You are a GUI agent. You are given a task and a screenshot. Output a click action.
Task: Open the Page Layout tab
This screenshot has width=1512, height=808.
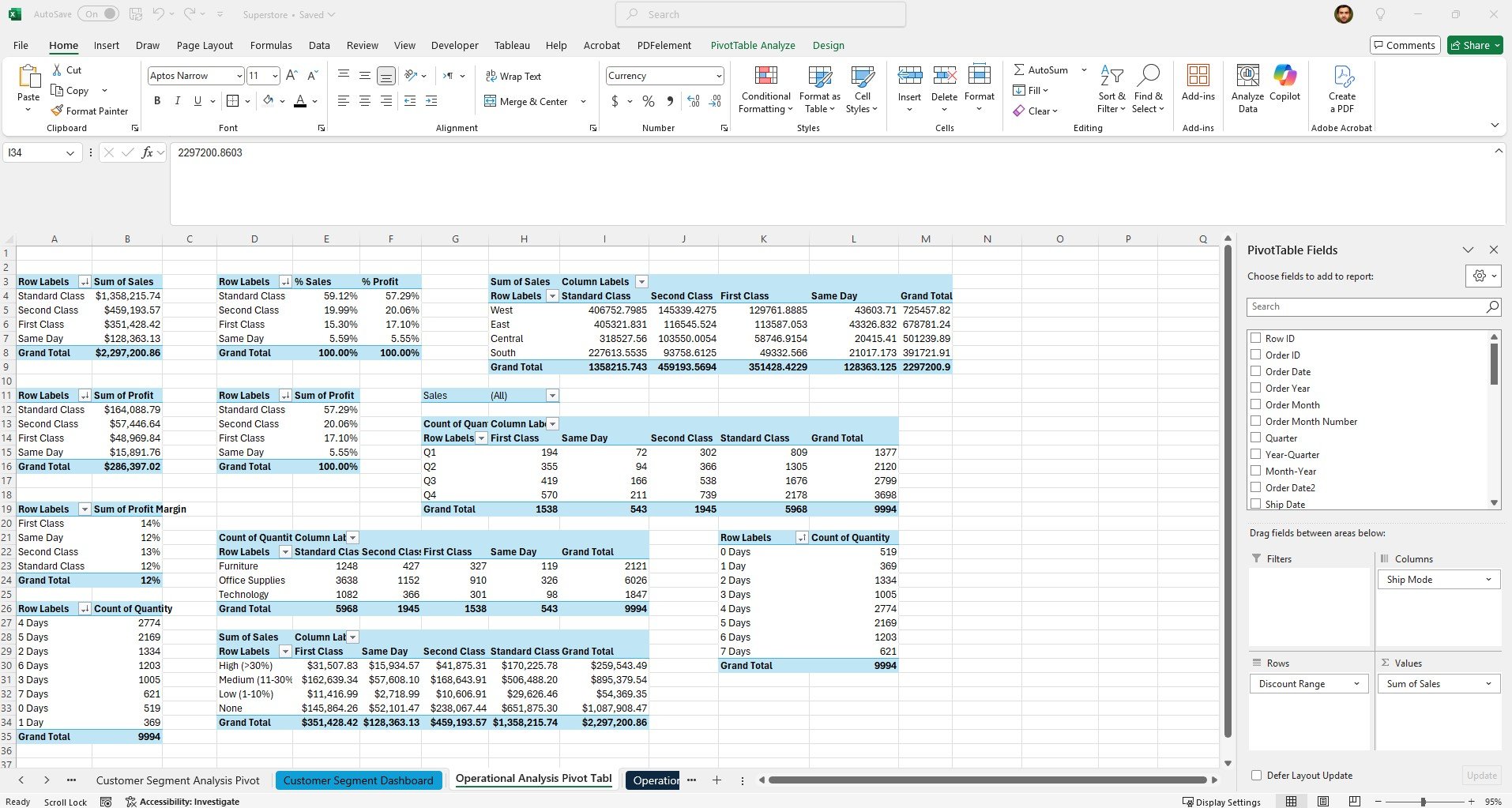click(205, 46)
